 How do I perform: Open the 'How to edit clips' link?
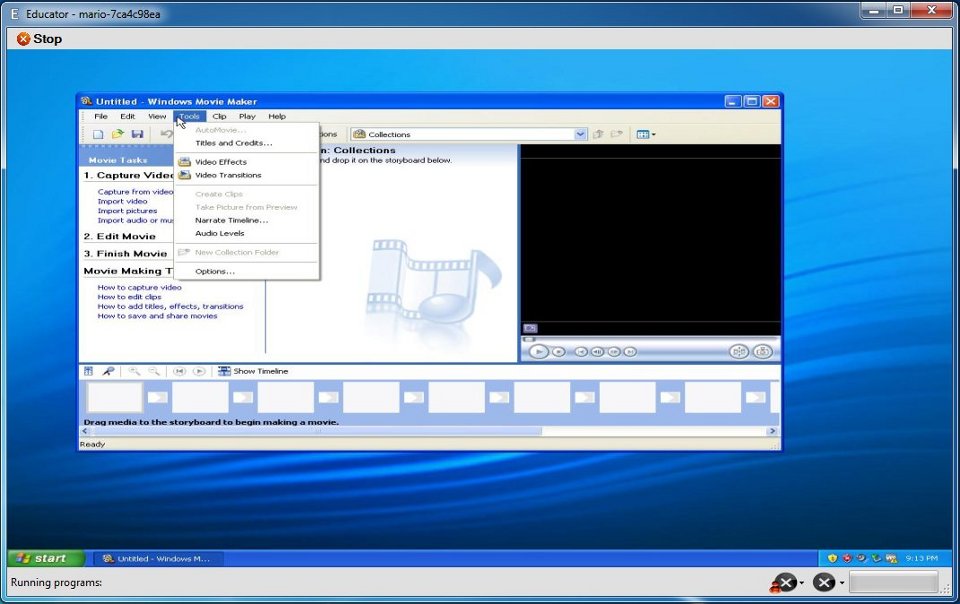129,297
